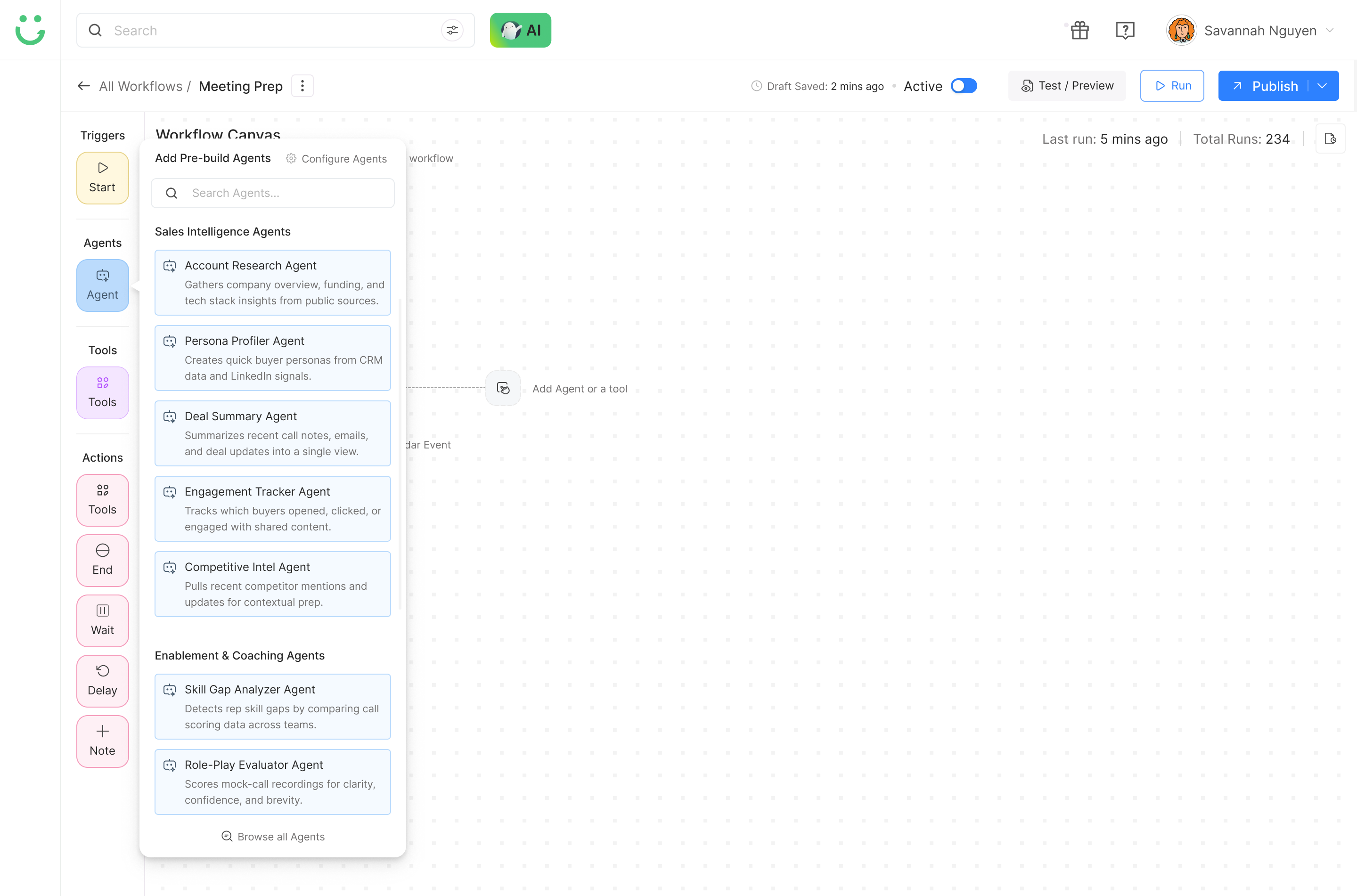The height and width of the screenshot is (896, 1357).
Task: Open Meeting Prep more options menu
Action: pos(302,86)
